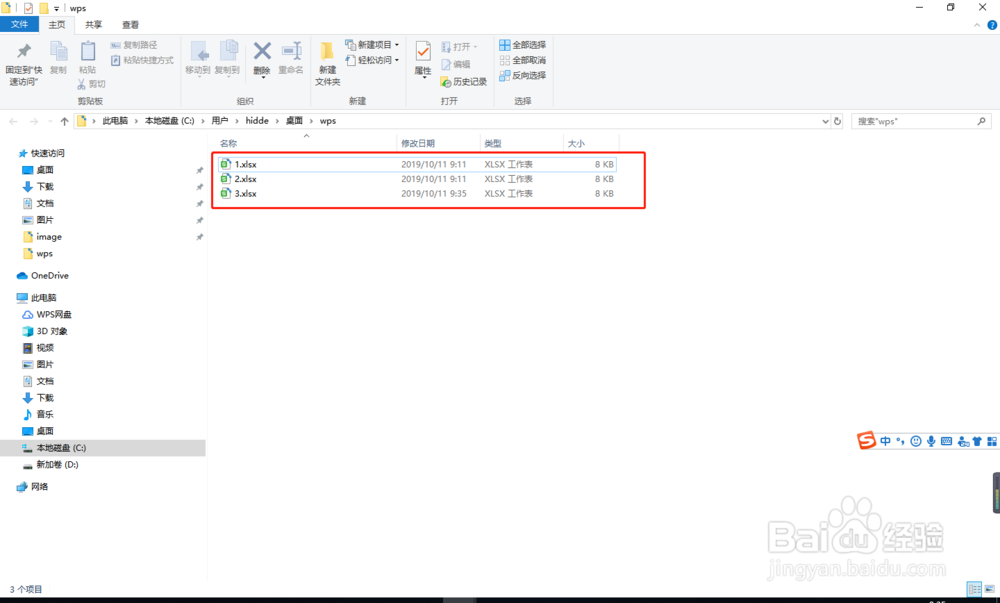The image size is (1000, 603).
Task: Click Network in the navigation pane
Action: [x=39, y=486]
